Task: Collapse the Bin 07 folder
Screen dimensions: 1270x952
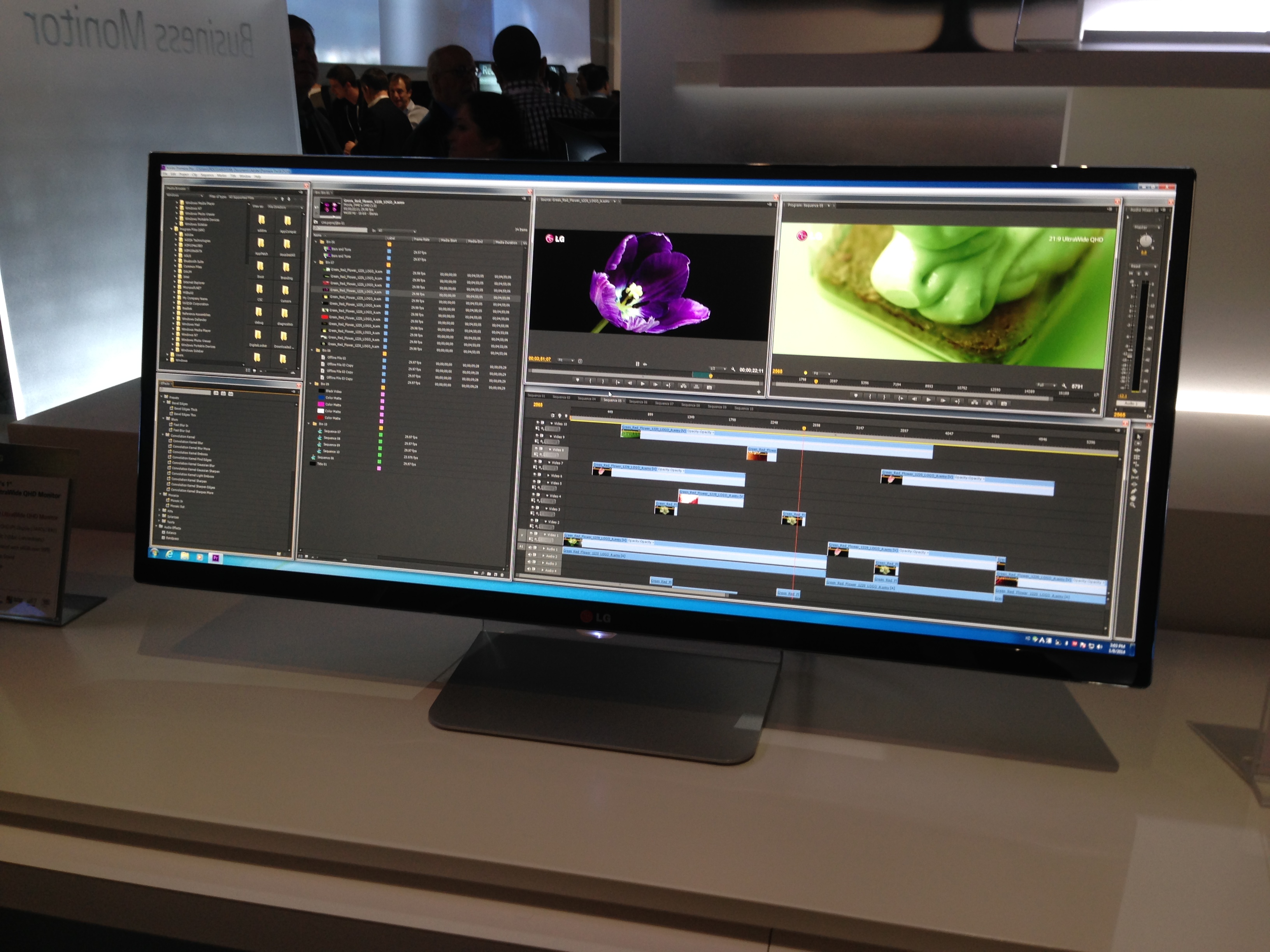Action: (316, 262)
